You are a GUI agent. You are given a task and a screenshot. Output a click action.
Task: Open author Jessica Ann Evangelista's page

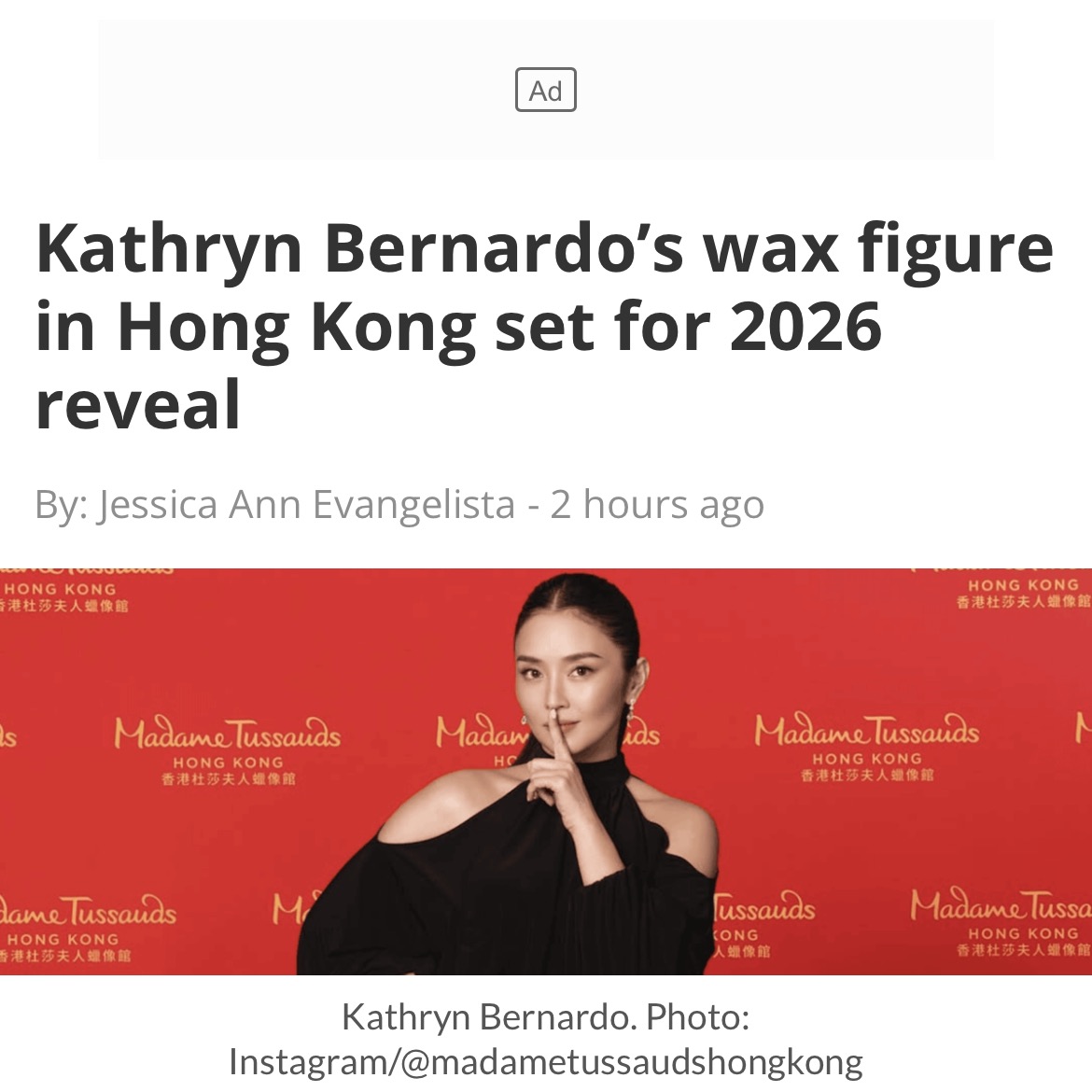coord(306,503)
